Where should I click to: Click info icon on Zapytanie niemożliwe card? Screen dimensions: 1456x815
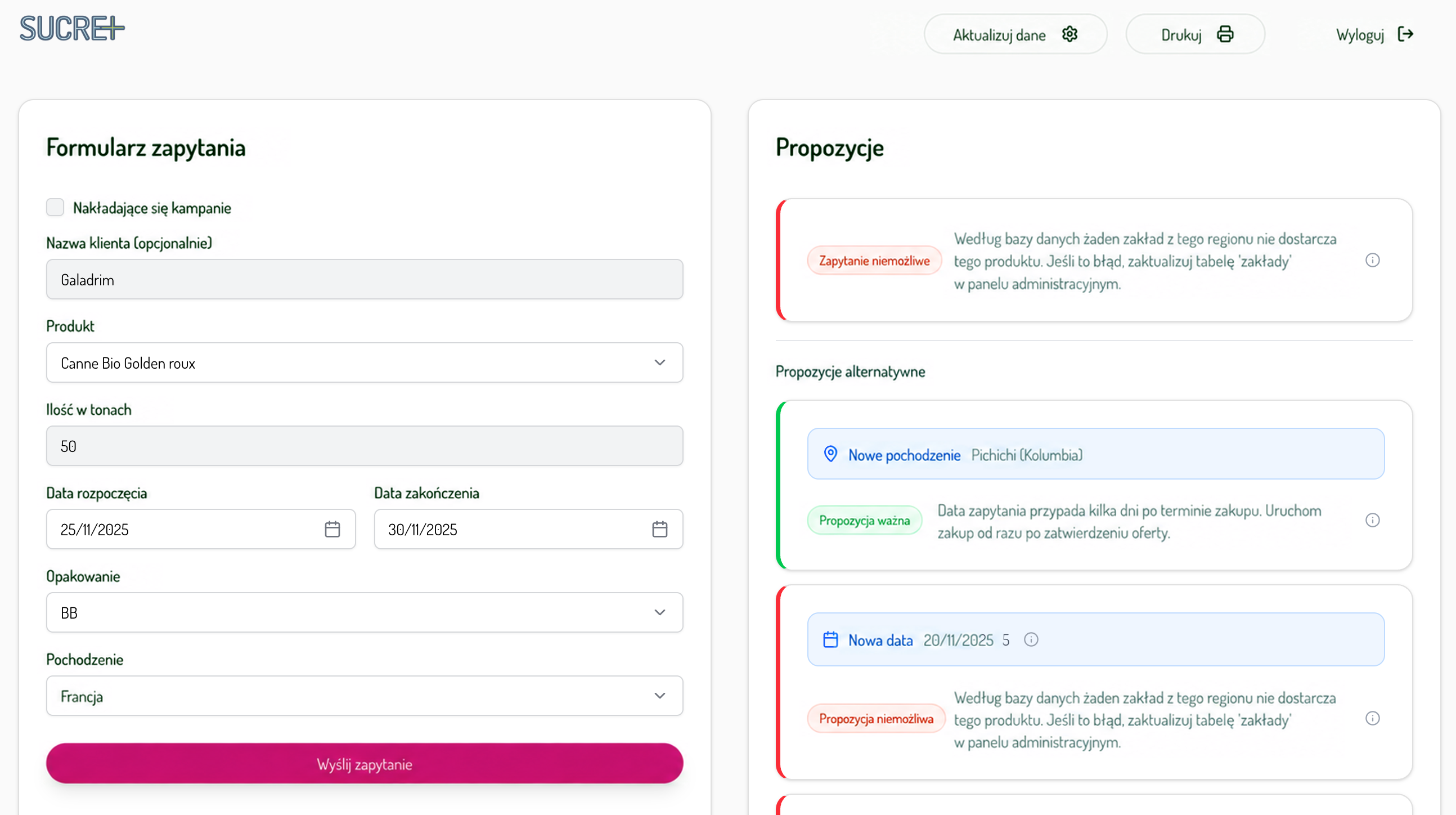click(1372, 260)
